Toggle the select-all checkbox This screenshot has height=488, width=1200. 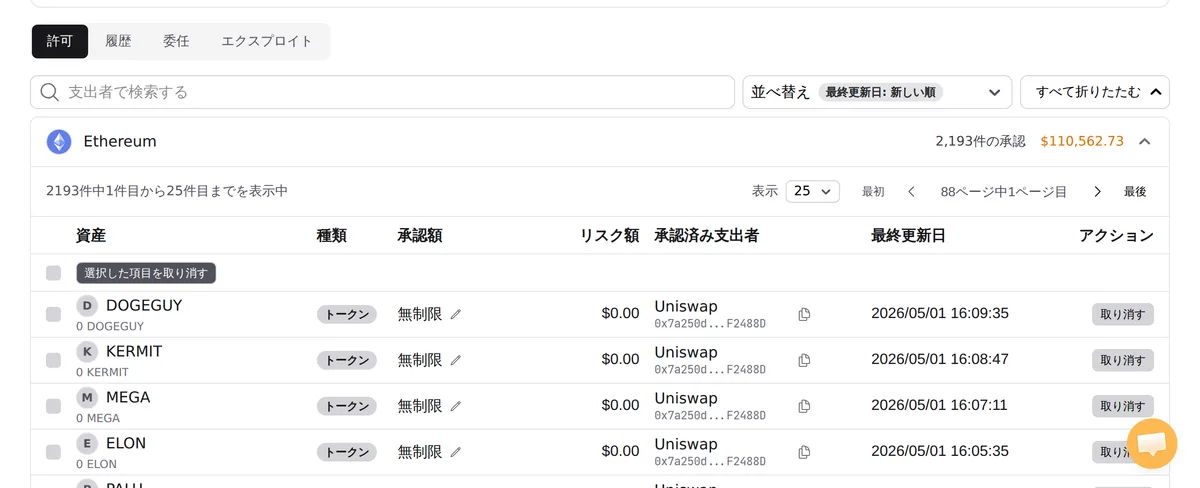click(53, 273)
